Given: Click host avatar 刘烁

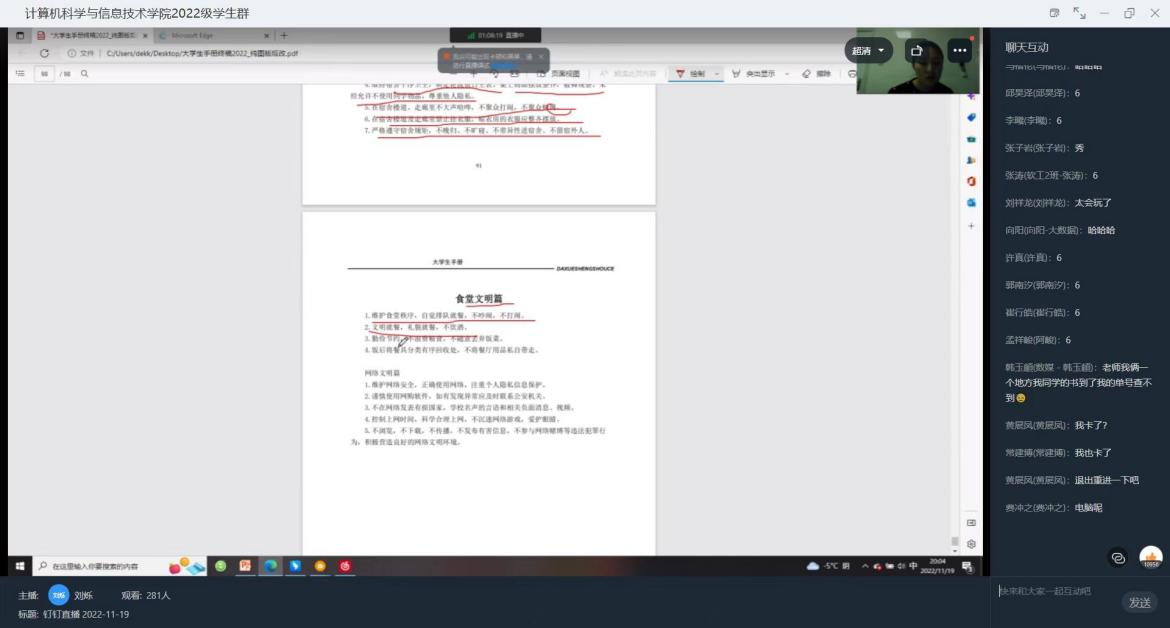Looking at the screenshot, I should pyautogui.click(x=59, y=595).
